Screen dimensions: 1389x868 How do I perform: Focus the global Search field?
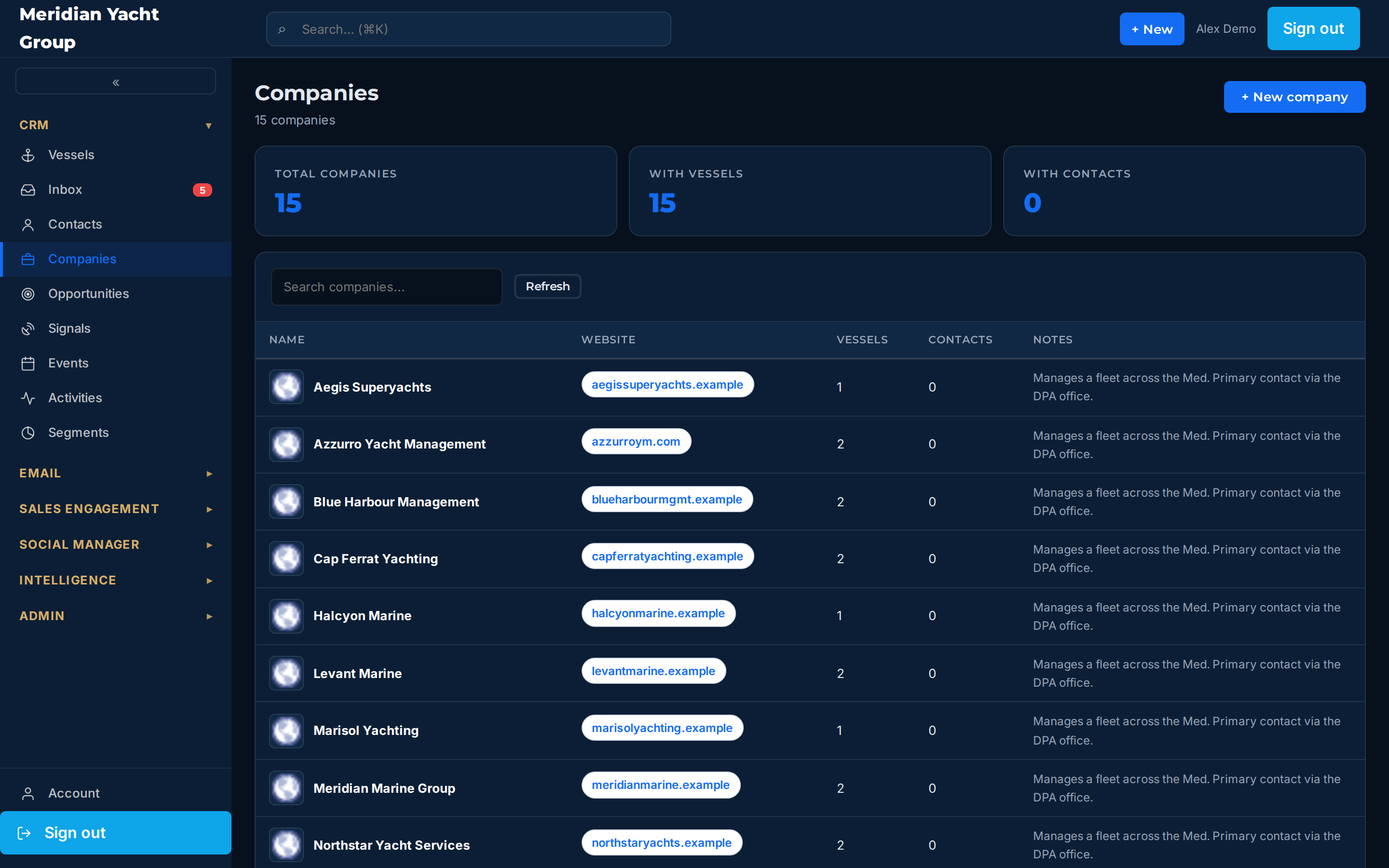[x=468, y=29]
